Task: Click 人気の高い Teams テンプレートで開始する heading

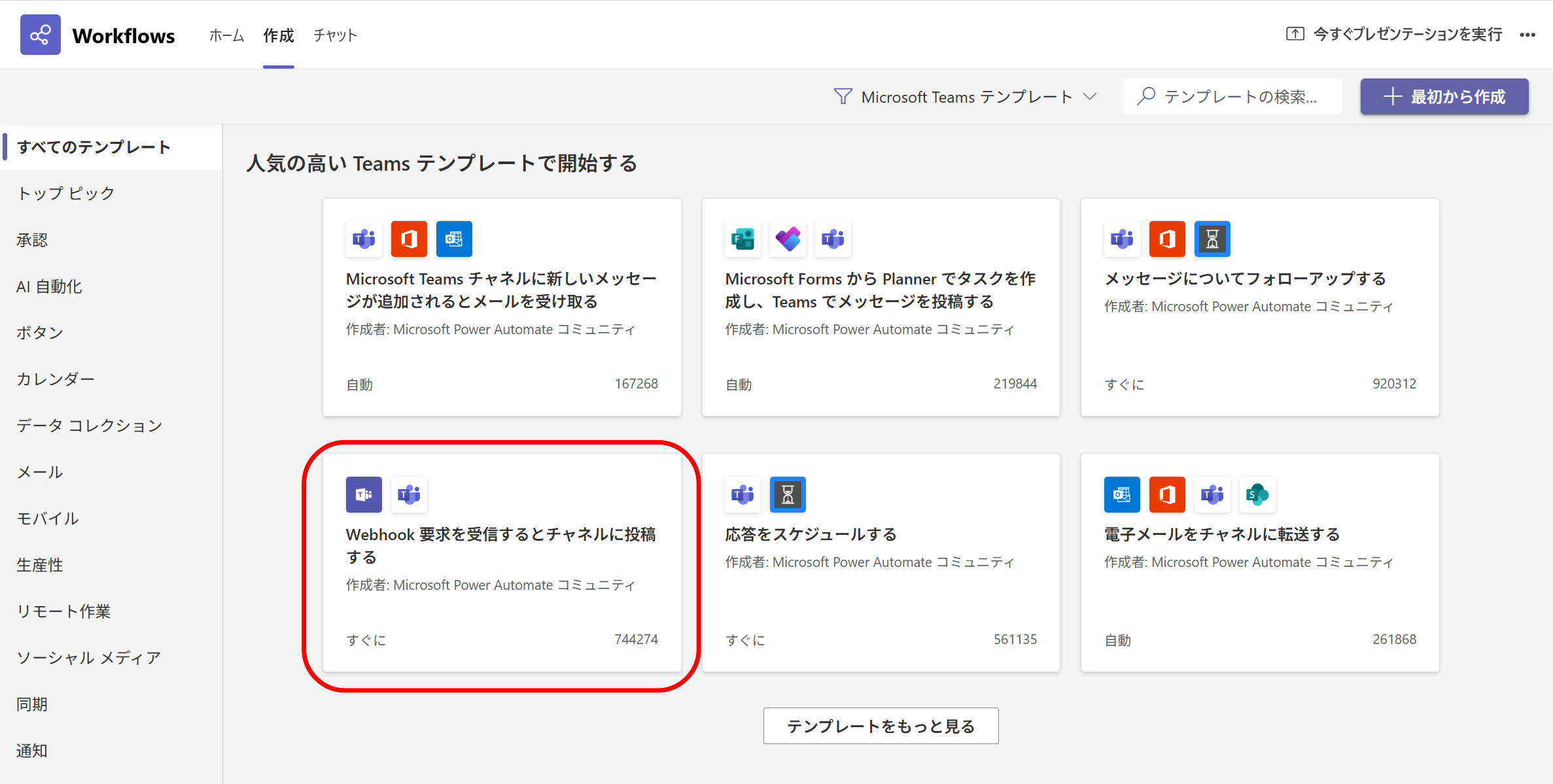Action: 442,163
